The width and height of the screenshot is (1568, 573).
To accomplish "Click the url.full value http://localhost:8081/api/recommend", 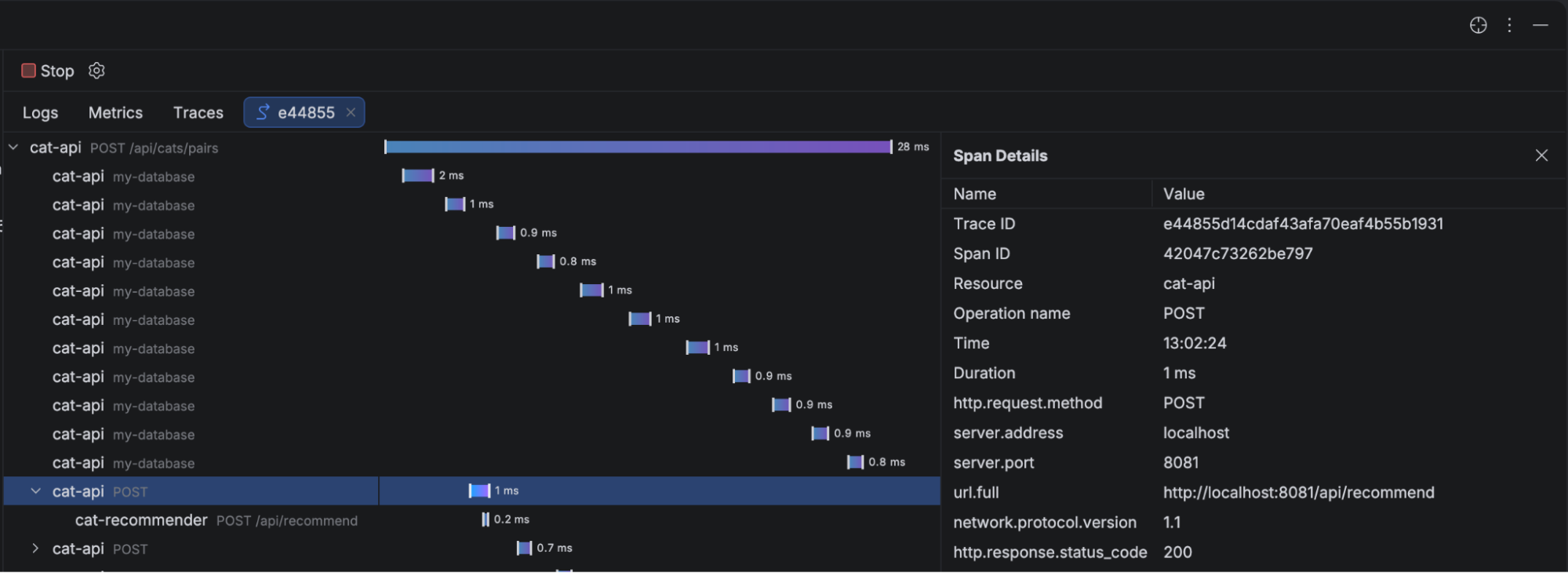I will tap(1299, 492).
